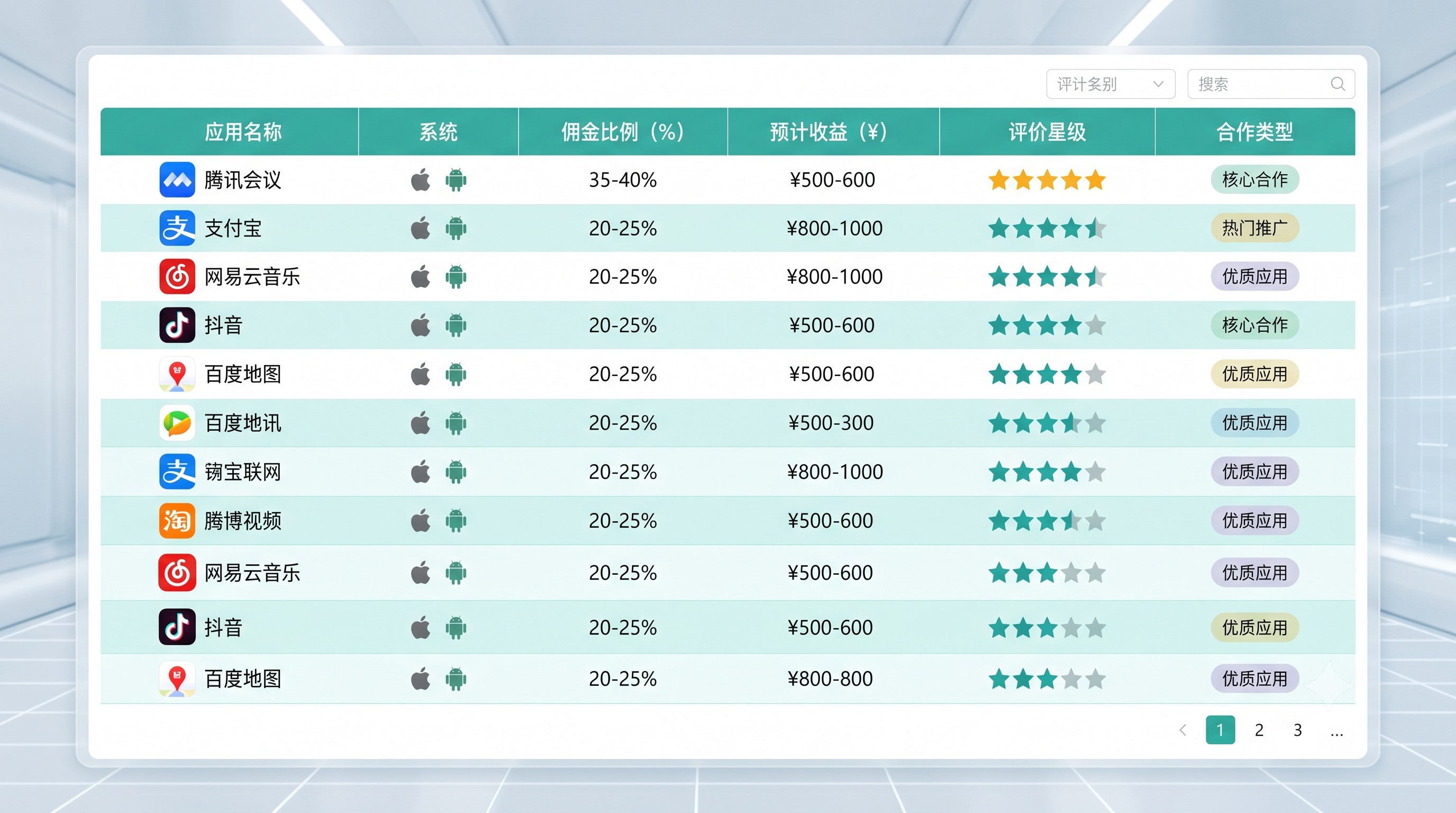Select the Apple icon in 支付宝 row
The image size is (1456, 813).
pyautogui.click(x=421, y=229)
